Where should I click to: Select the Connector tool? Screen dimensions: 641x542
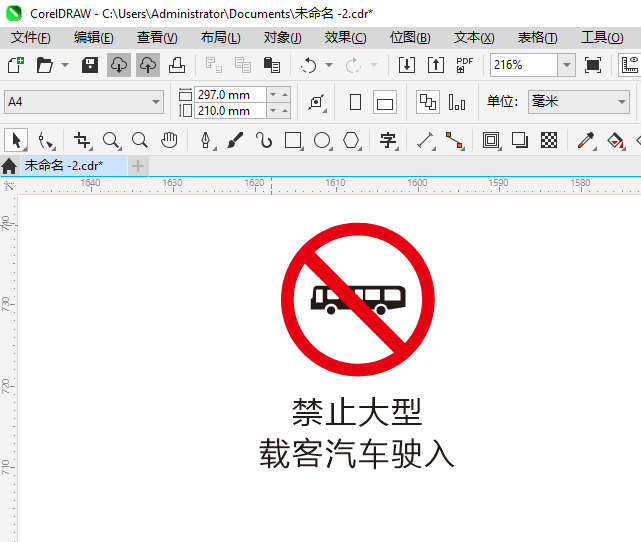pyautogui.click(x=455, y=140)
